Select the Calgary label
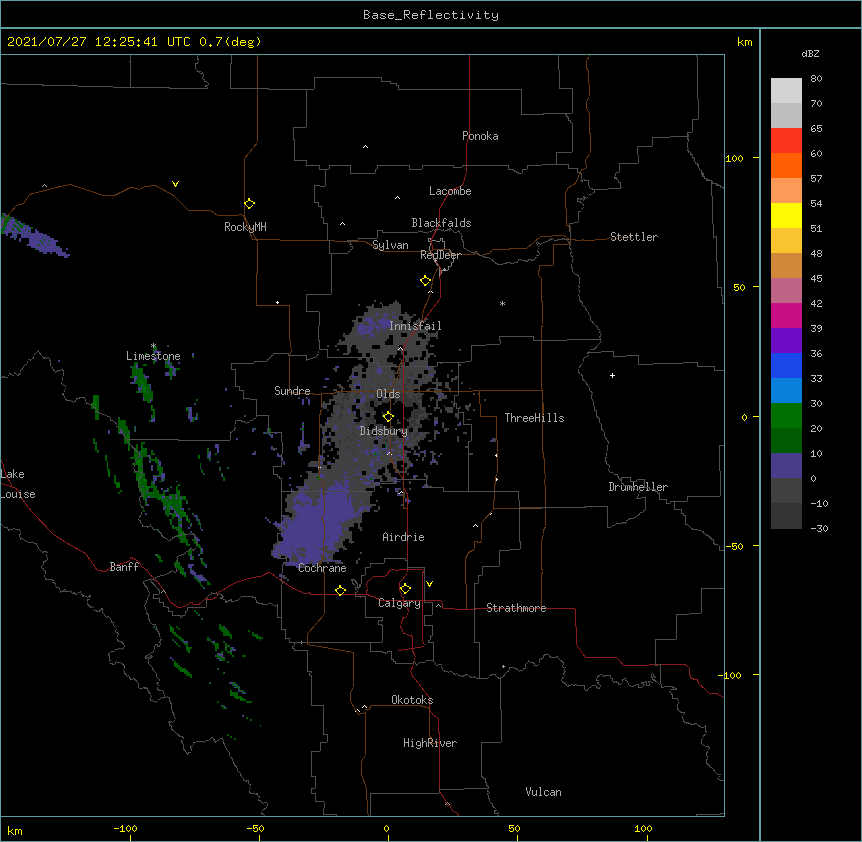This screenshot has height=842, width=862. point(399,603)
